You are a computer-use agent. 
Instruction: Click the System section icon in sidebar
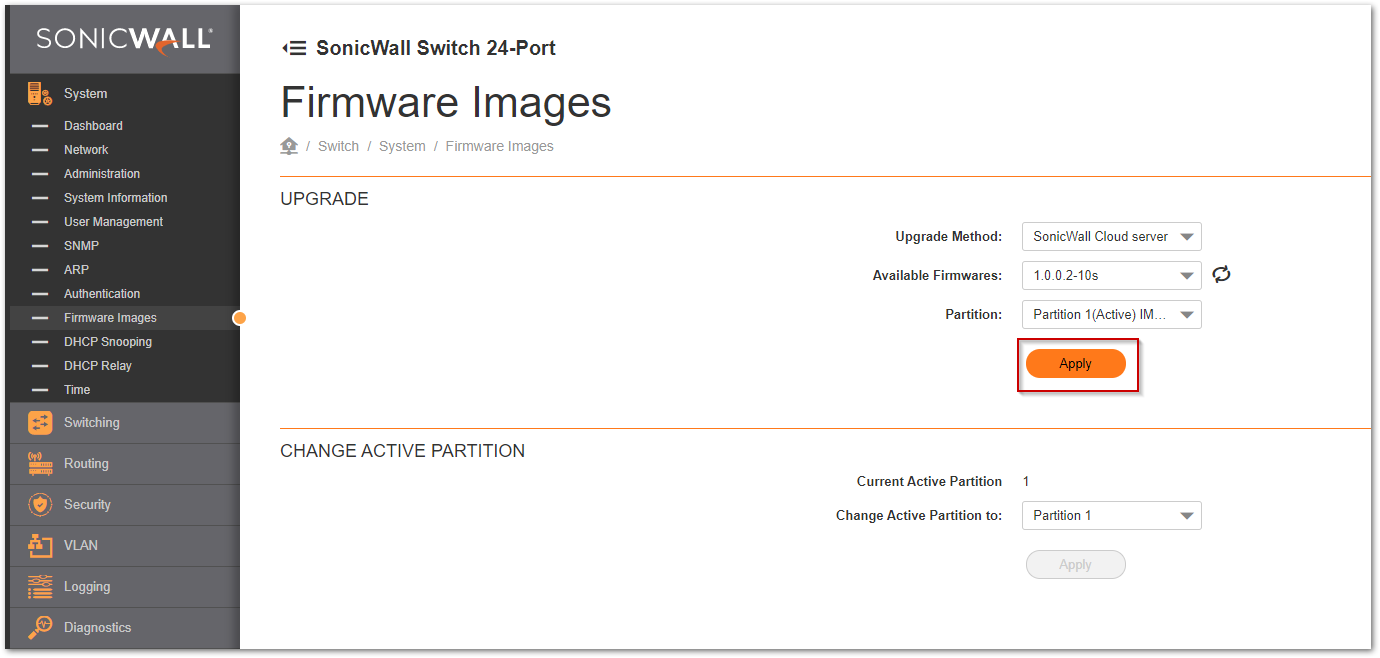[40, 94]
